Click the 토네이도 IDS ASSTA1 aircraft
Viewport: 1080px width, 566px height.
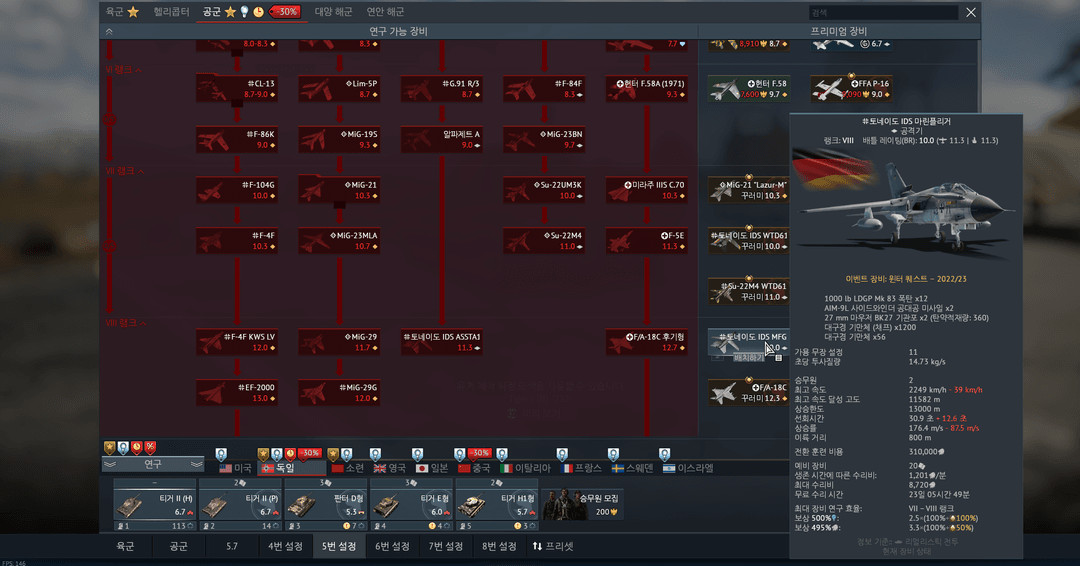click(441, 342)
